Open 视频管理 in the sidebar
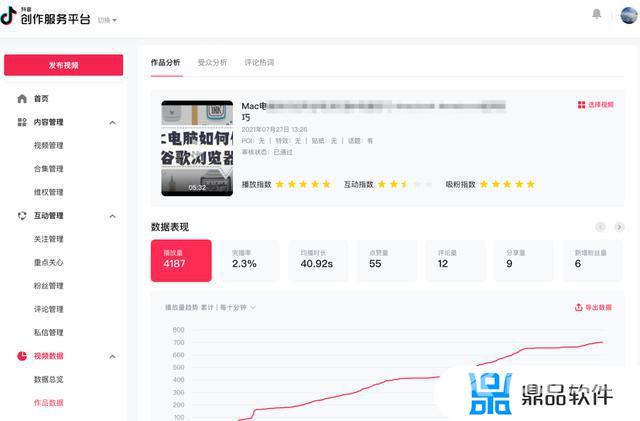The image size is (640, 421). coord(49,145)
